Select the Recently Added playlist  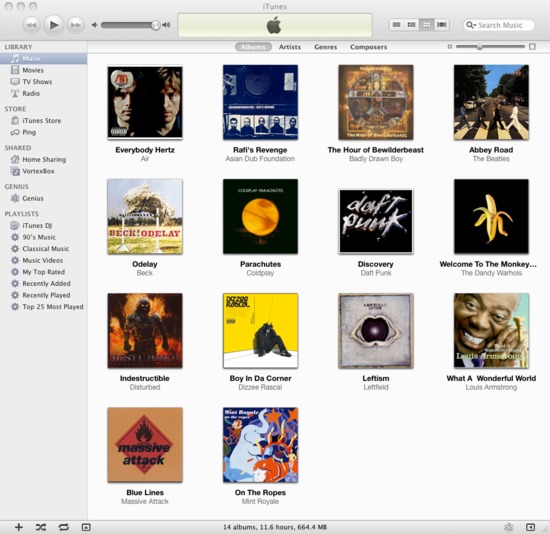pyautogui.click(x=46, y=283)
